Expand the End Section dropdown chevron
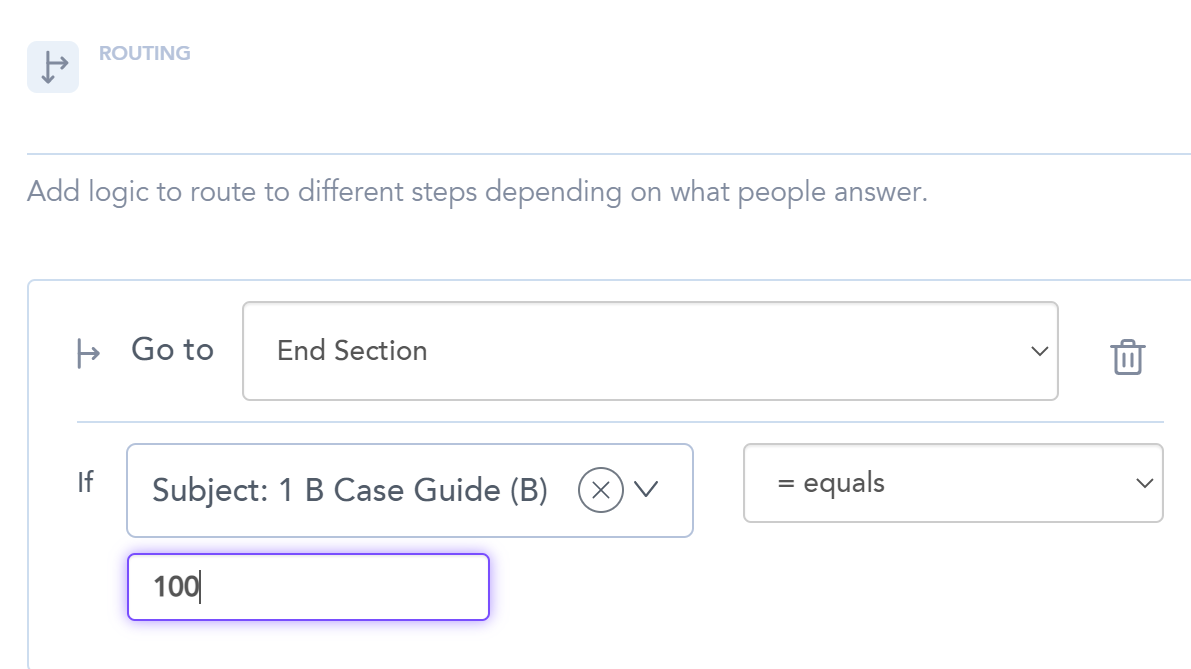Viewport: 1191px width, 669px height. tap(1040, 351)
